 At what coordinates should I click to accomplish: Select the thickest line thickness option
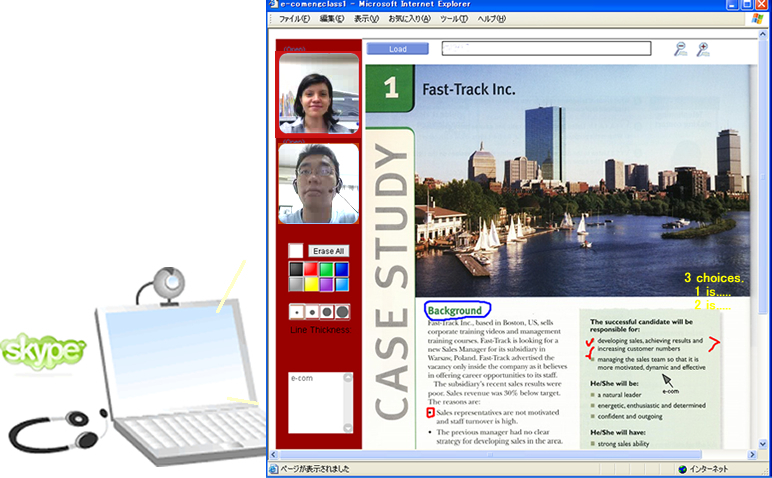(342, 312)
